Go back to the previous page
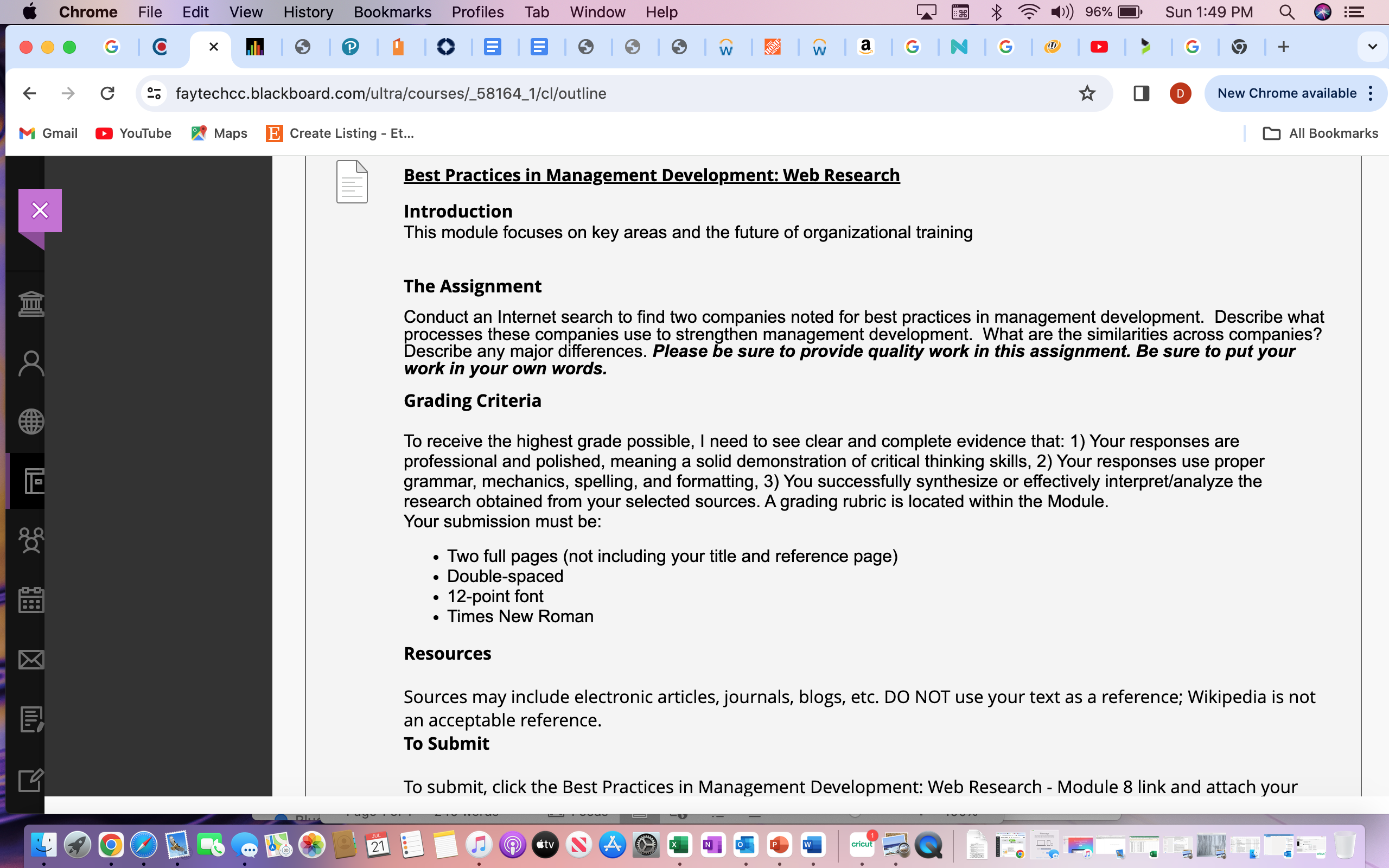Viewport: 1389px width, 868px height. (x=29, y=93)
